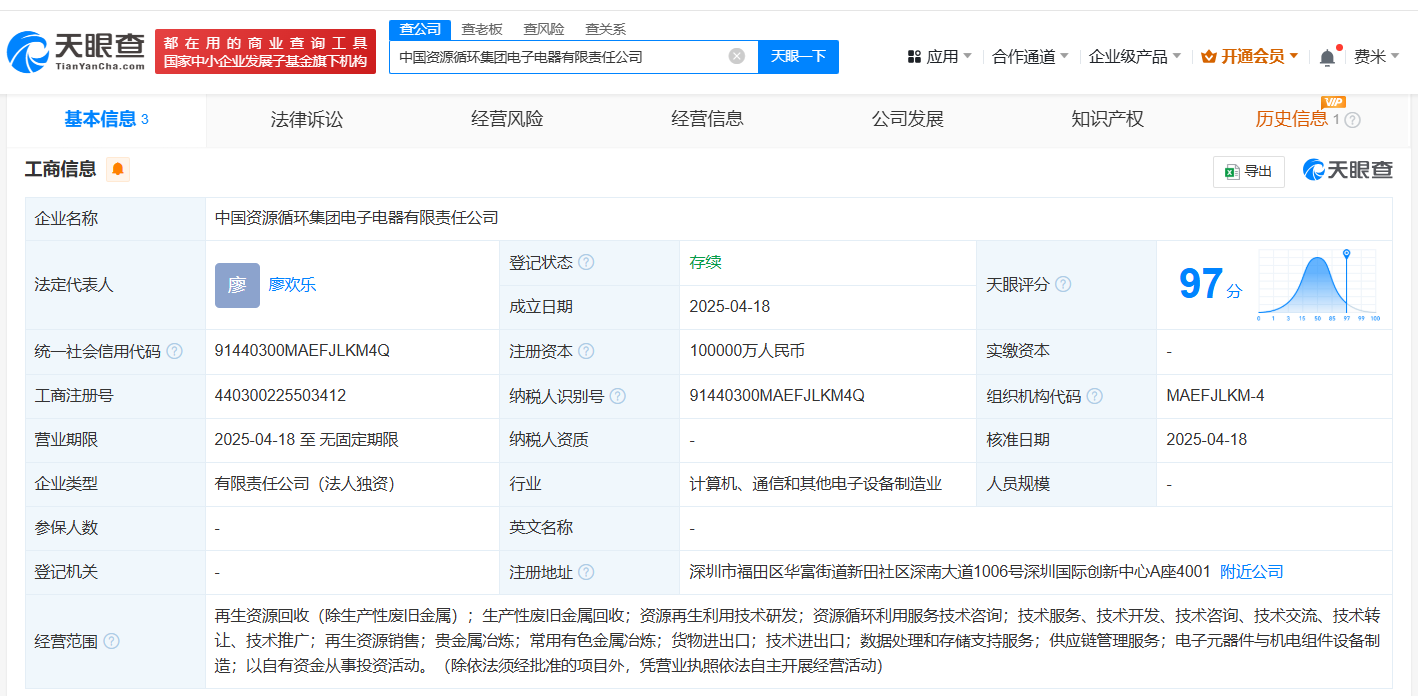Click the 廖 legal representative avatar
This screenshot has width=1418, height=696.
click(x=237, y=285)
